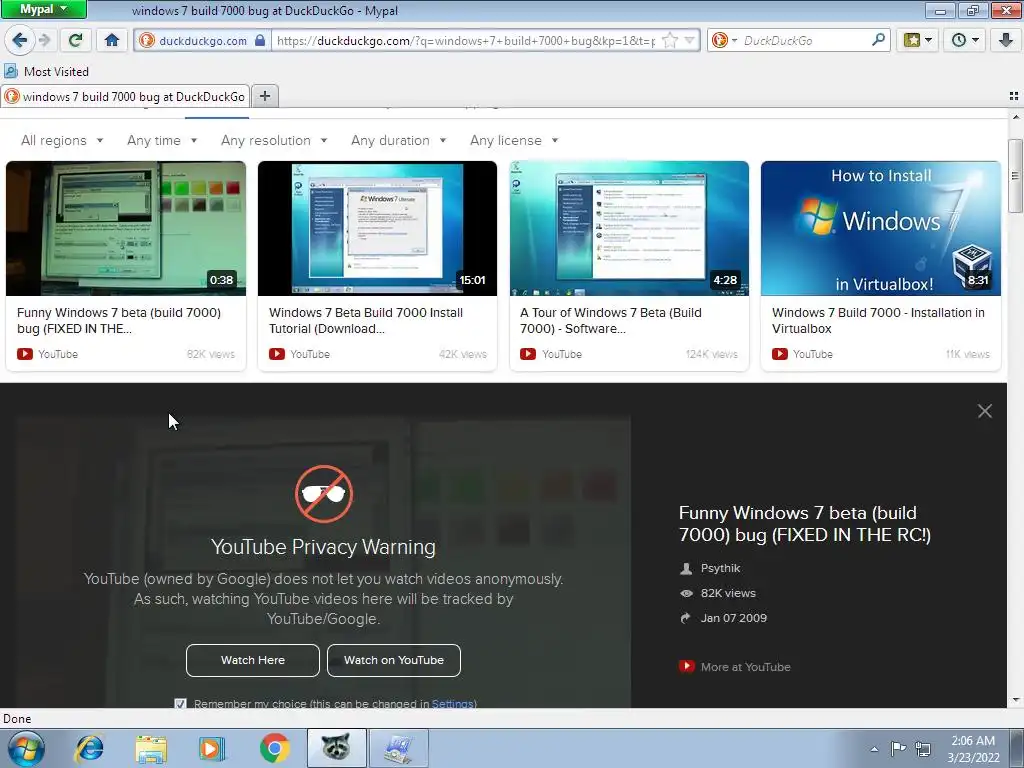Click the 82K views text in the detail panel
The height and width of the screenshot is (768, 1024).
(x=728, y=593)
